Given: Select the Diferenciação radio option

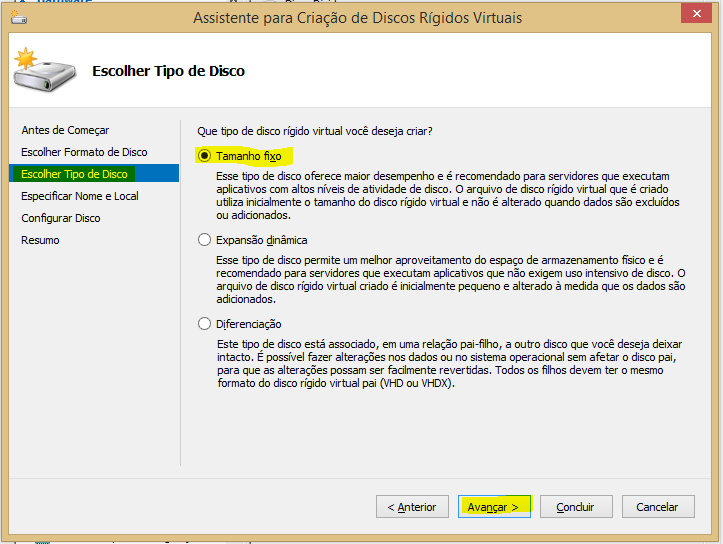Looking at the screenshot, I should pyautogui.click(x=204, y=324).
